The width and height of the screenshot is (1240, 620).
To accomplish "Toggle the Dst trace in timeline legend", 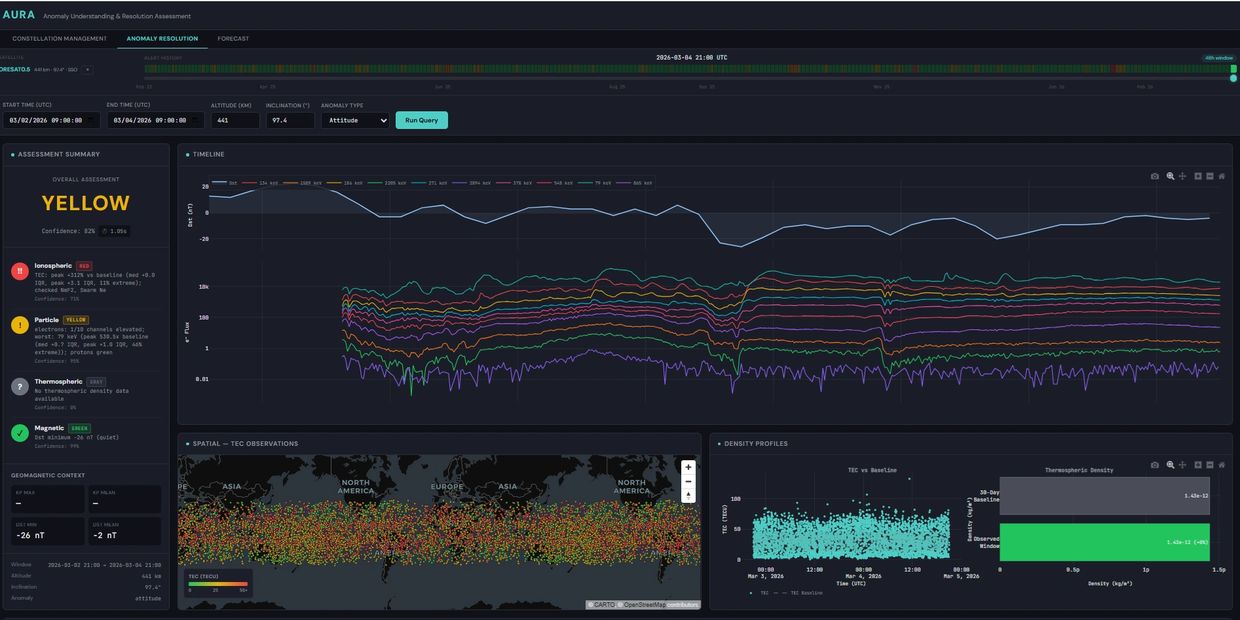I will click(x=225, y=183).
